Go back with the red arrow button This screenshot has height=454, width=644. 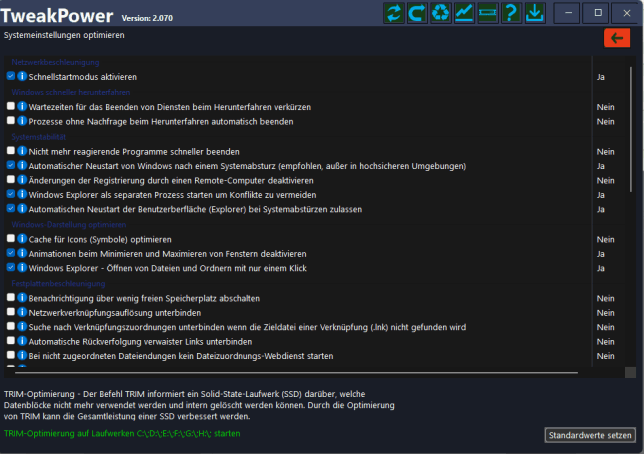(x=616, y=37)
